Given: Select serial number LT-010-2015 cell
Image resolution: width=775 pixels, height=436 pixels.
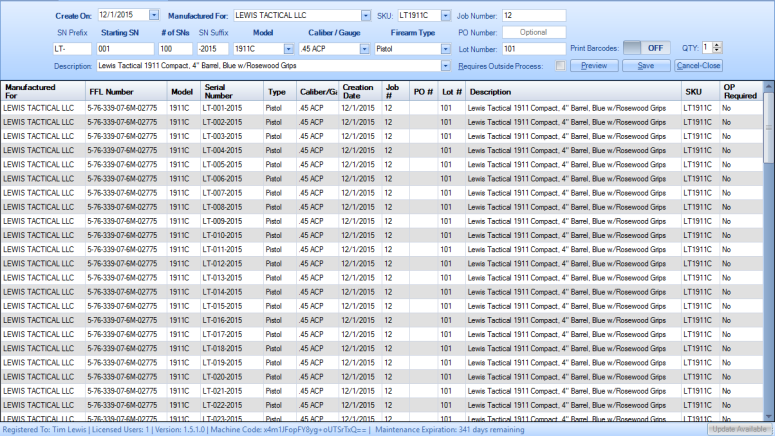Looking at the screenshot, I should tap(231, 235).
